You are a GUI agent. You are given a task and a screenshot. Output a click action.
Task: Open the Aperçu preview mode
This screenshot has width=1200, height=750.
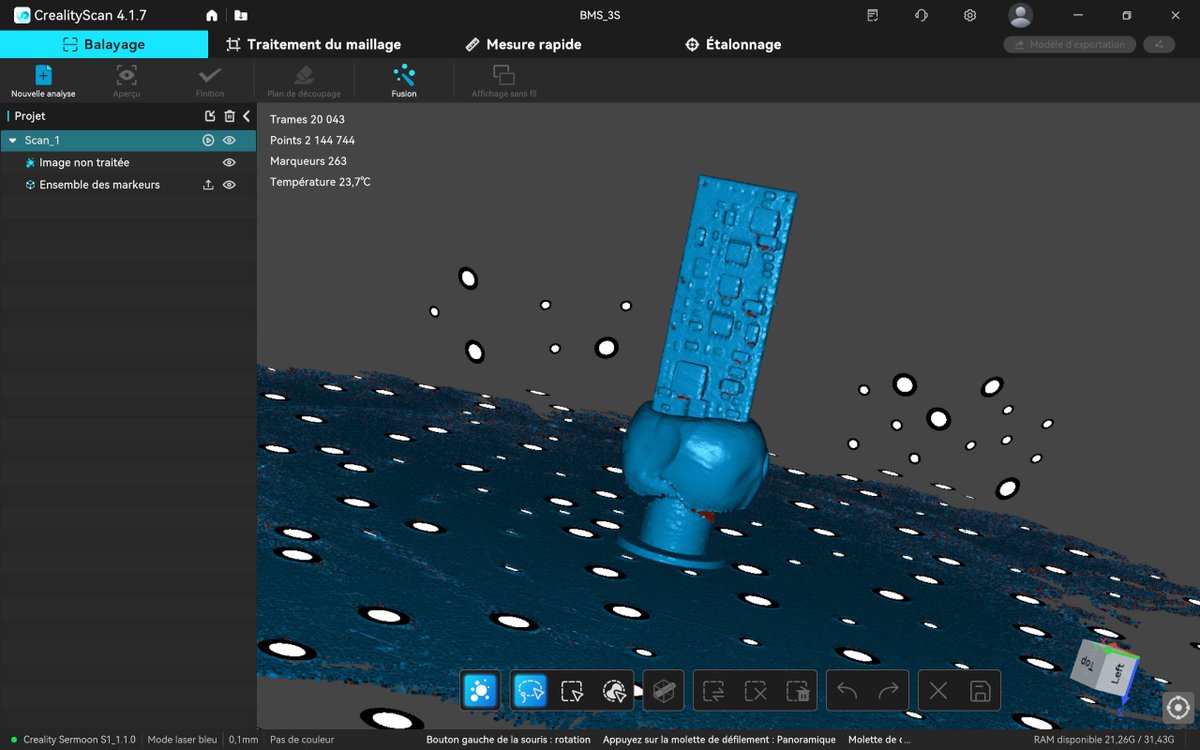coord(126,78)
